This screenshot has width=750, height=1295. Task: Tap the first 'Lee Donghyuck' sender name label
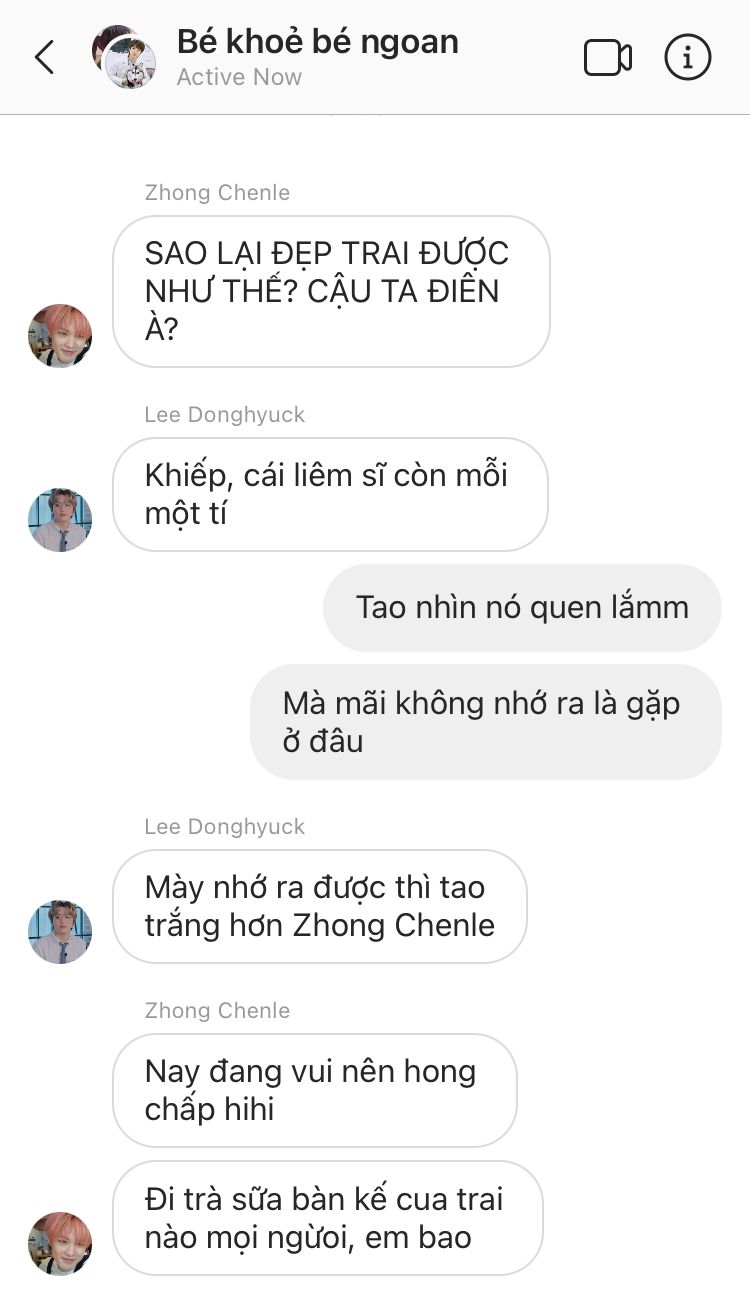[225, 415]
